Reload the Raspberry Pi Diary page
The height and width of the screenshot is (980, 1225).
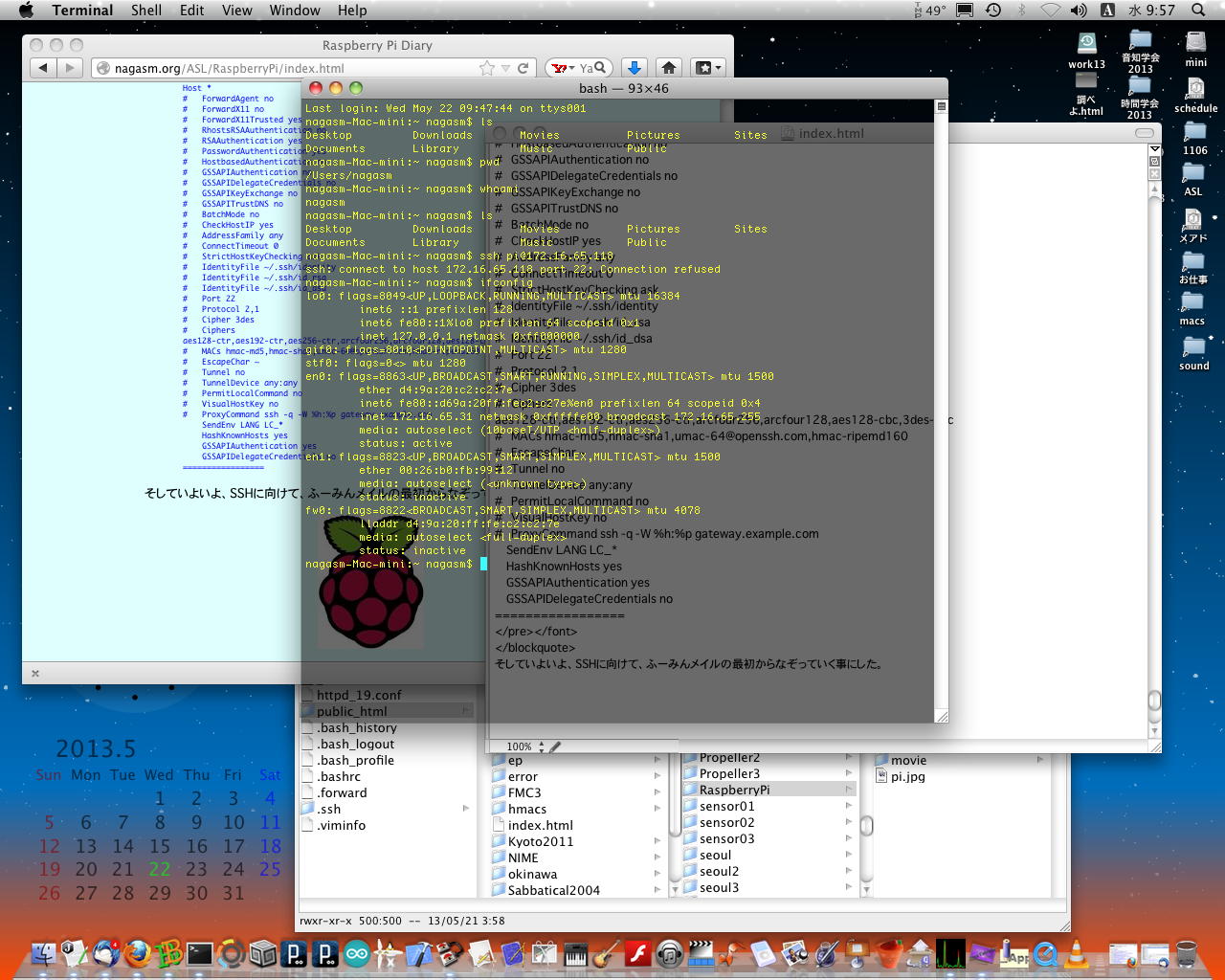(523, 68)
